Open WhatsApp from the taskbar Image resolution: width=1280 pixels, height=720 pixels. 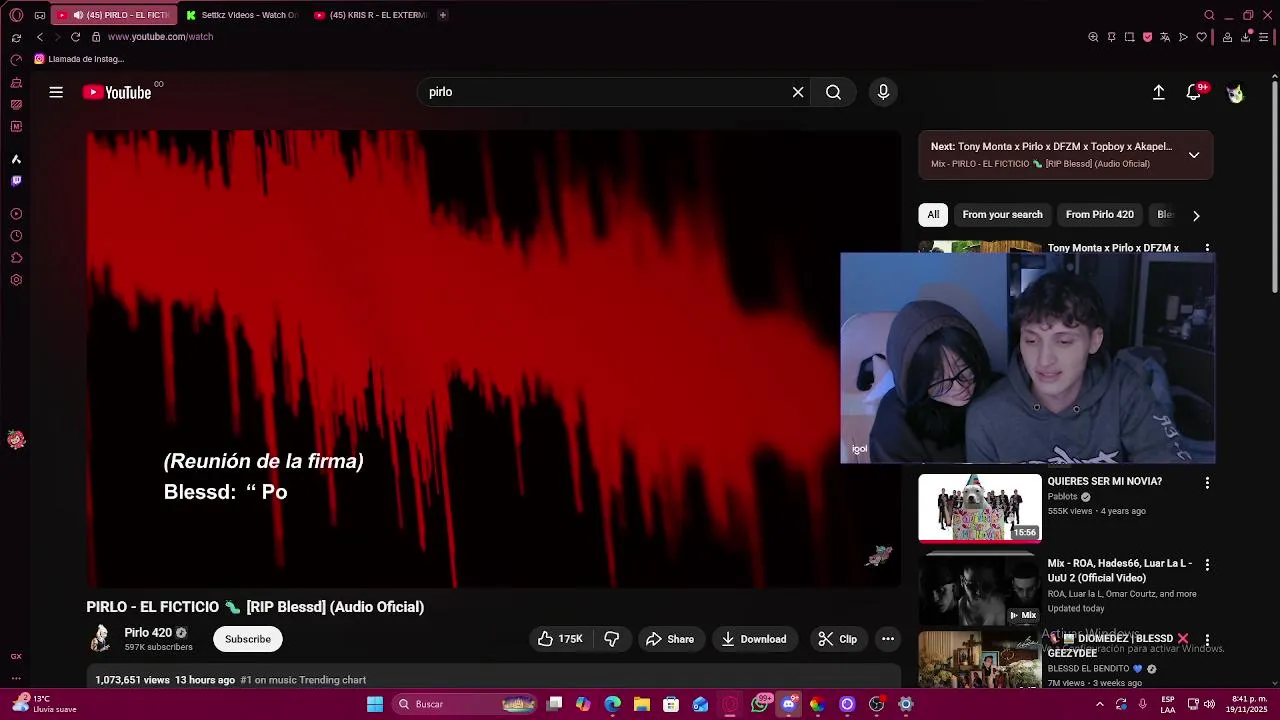click(760, 704)
